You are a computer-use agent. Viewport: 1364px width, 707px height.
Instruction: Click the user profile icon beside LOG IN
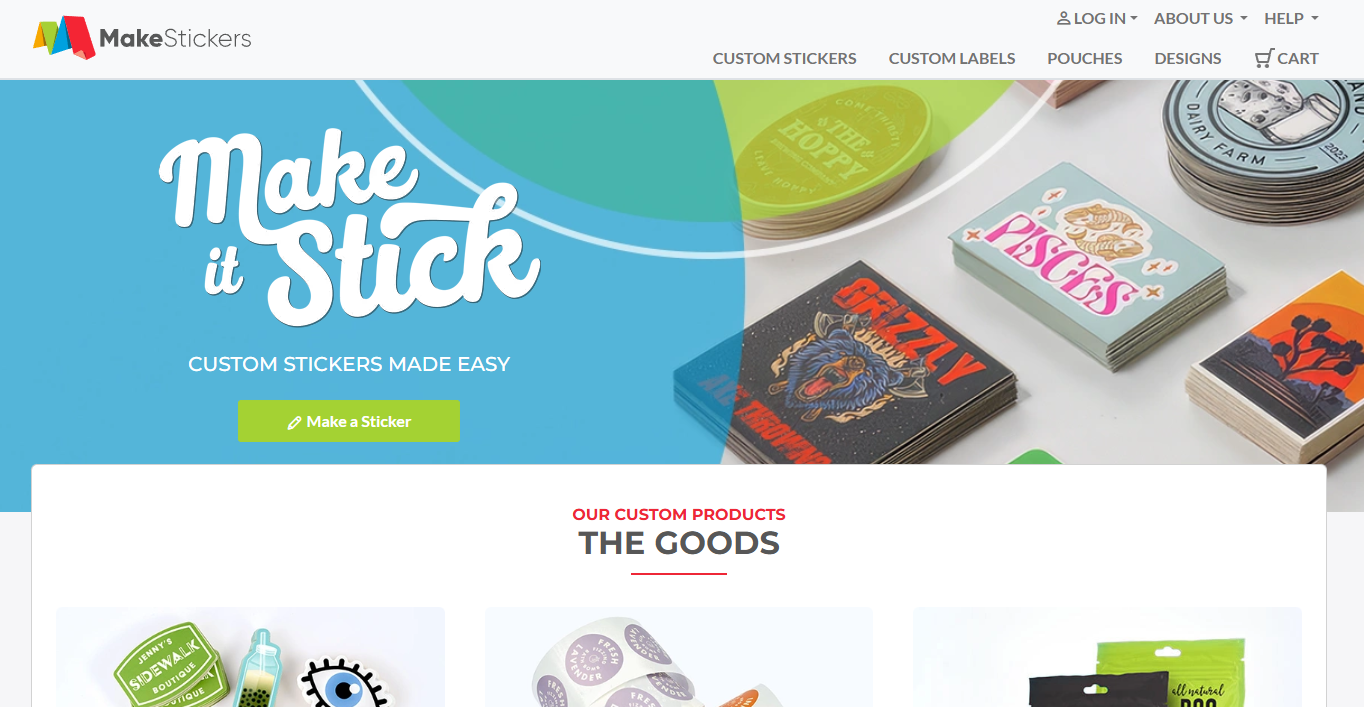(x=1064, y=18)
